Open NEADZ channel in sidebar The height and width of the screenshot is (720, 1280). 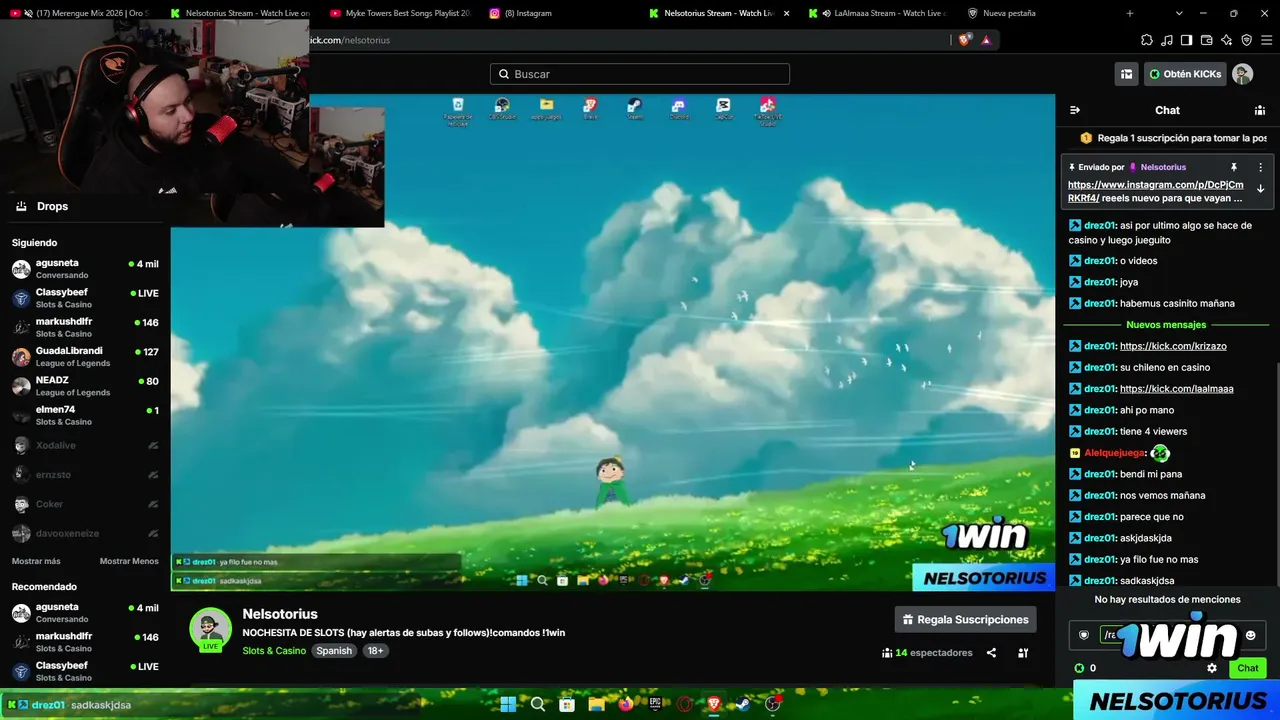85,386
